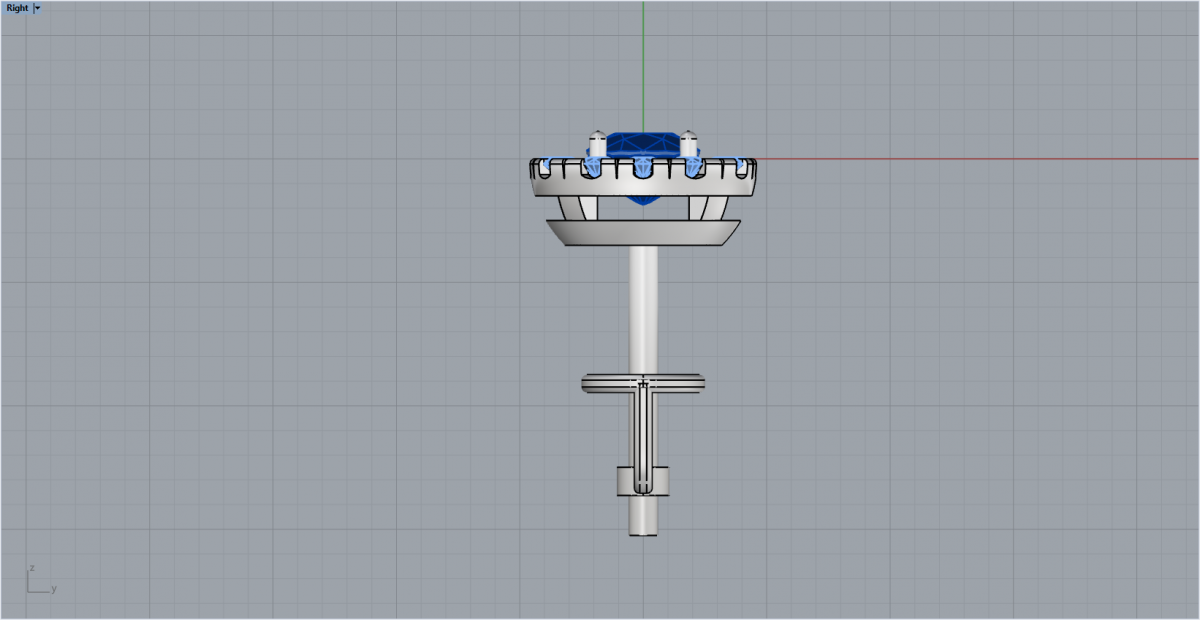The width and height of the screenshot is (1200, 620).
Task: Select the blue gemstone on the earring
Action: [643, 143]
